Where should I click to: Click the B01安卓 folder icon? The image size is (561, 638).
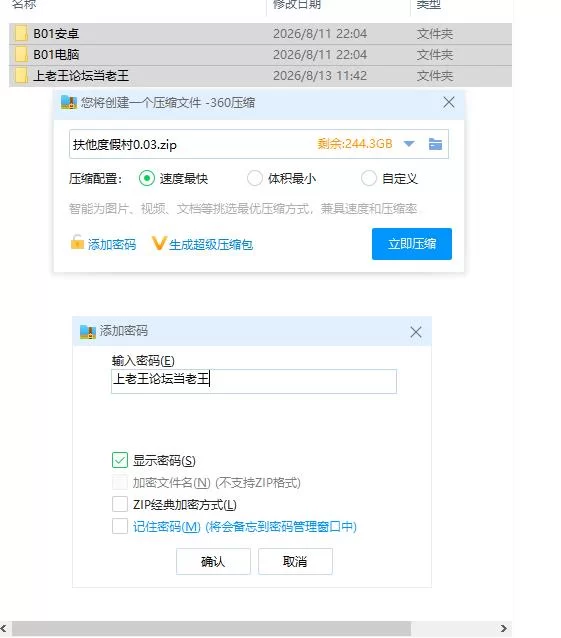21,33
